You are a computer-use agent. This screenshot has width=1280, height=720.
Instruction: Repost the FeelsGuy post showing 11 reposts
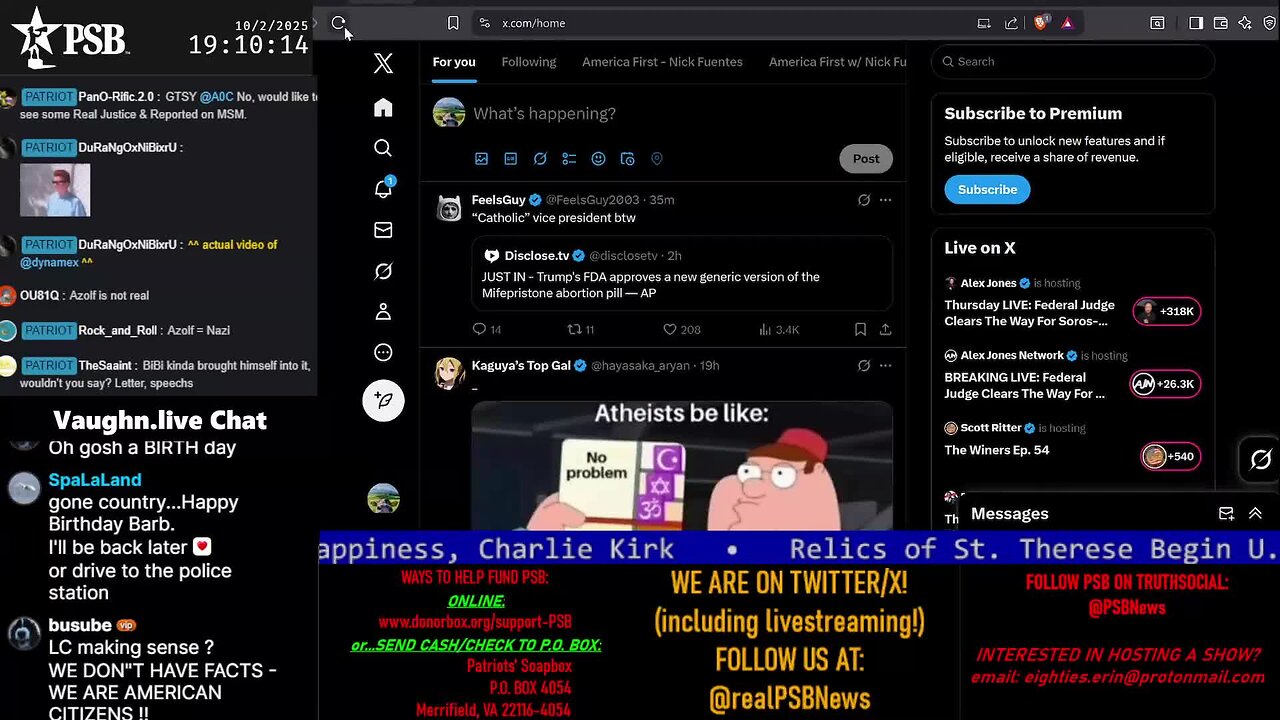tap(581, 329)
